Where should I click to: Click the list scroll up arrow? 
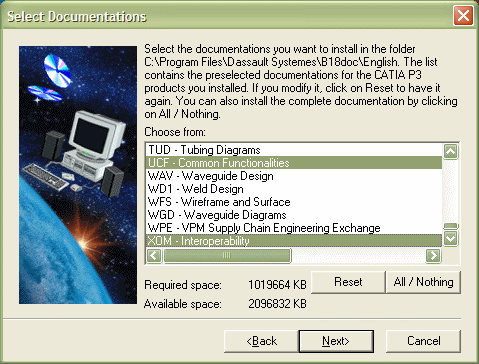[451, 152]
